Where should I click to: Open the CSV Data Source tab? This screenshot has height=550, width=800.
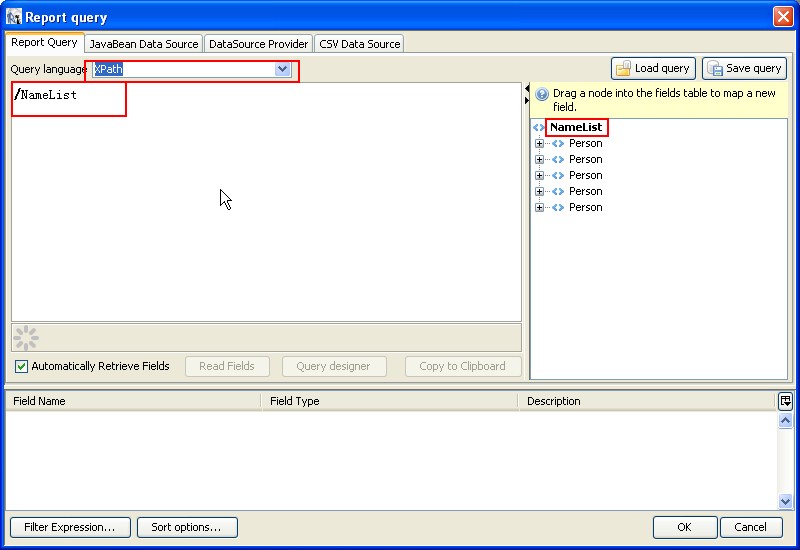coord(359,44)
